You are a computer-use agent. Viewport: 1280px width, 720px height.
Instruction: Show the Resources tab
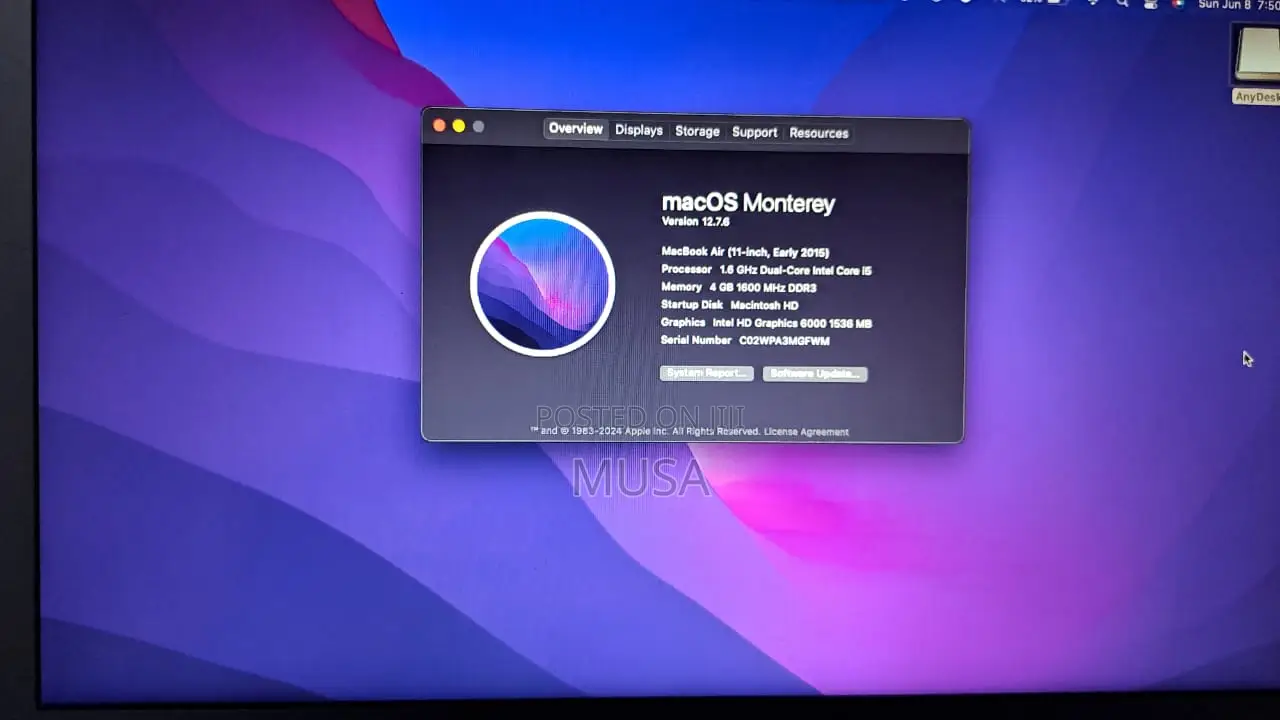tap(819, 133)
